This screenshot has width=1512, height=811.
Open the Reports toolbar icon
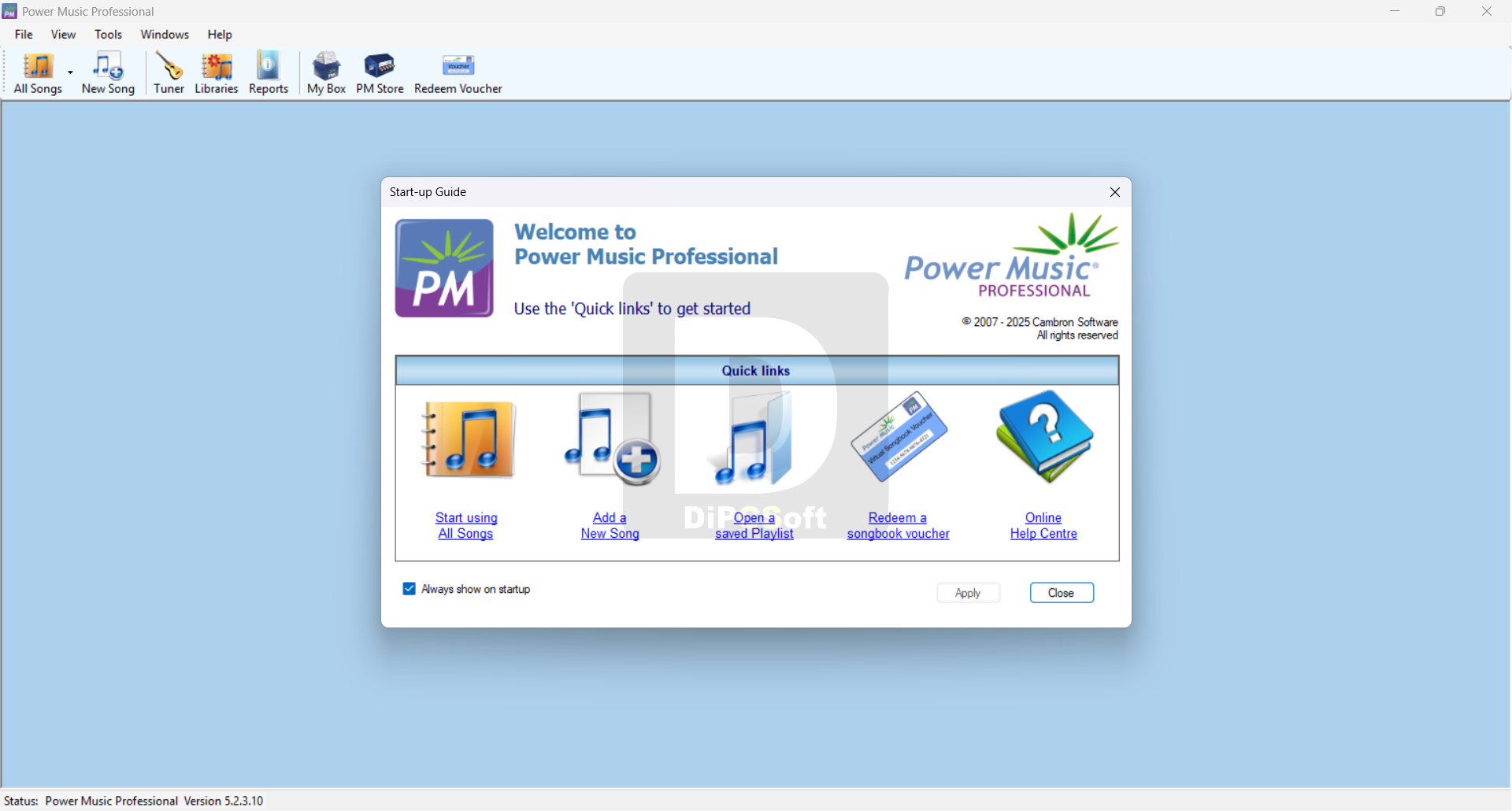[x=269, y=73]
